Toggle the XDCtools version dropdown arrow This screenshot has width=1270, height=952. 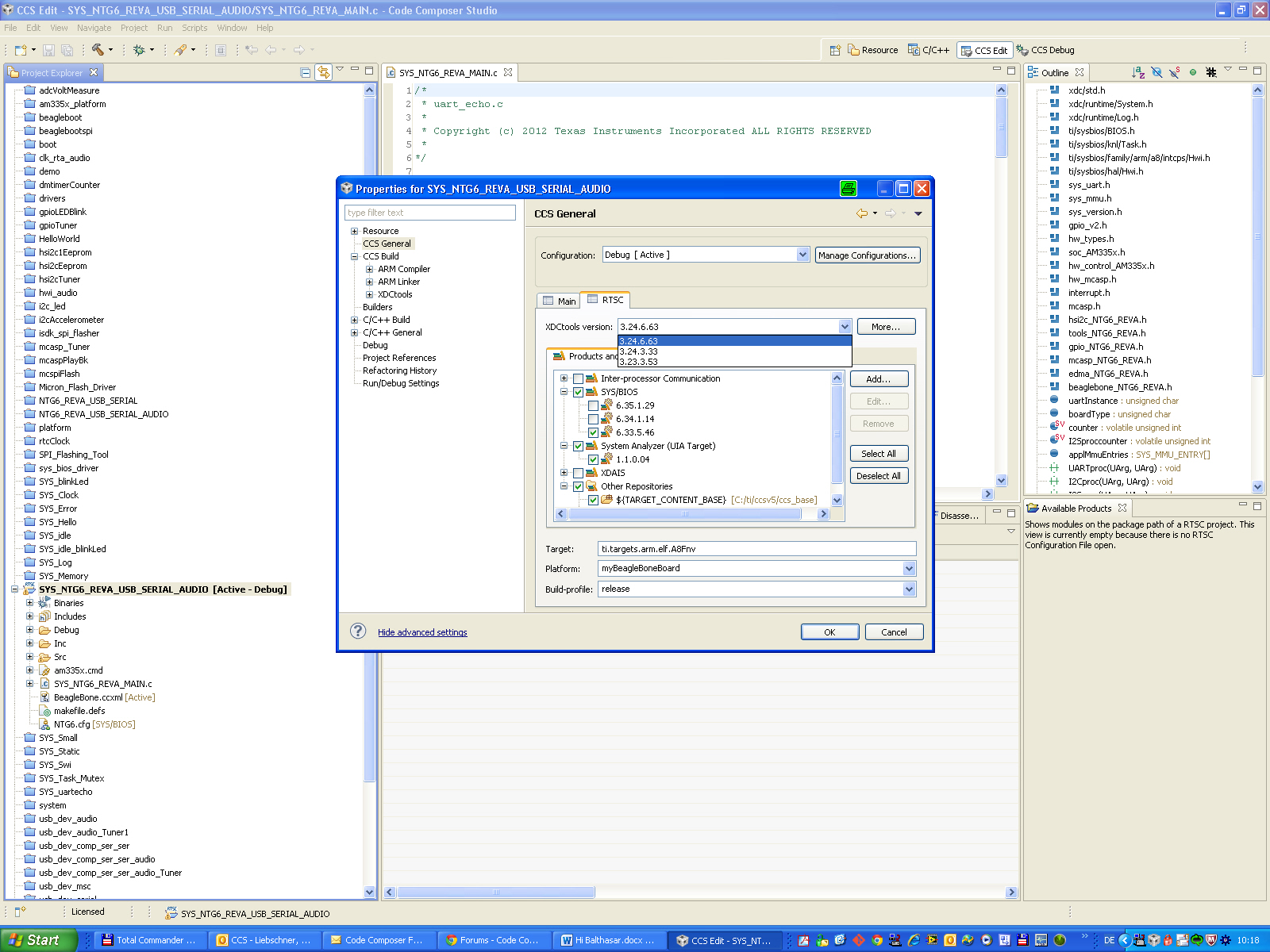coord(845,327)
